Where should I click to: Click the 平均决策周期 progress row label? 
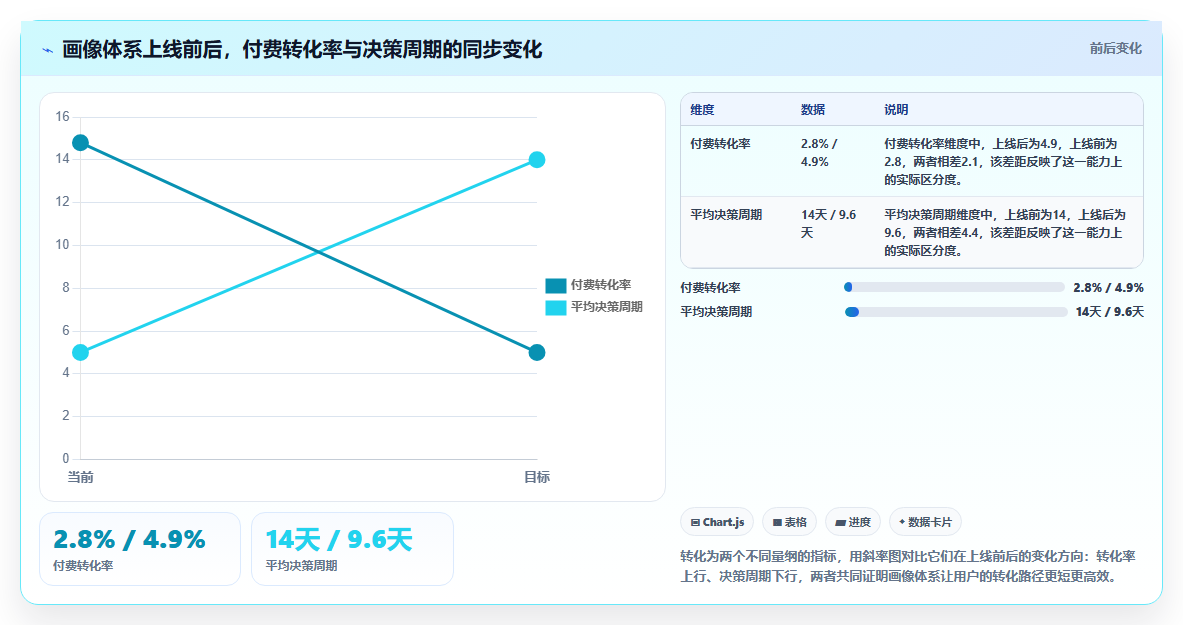pos(716,312)
